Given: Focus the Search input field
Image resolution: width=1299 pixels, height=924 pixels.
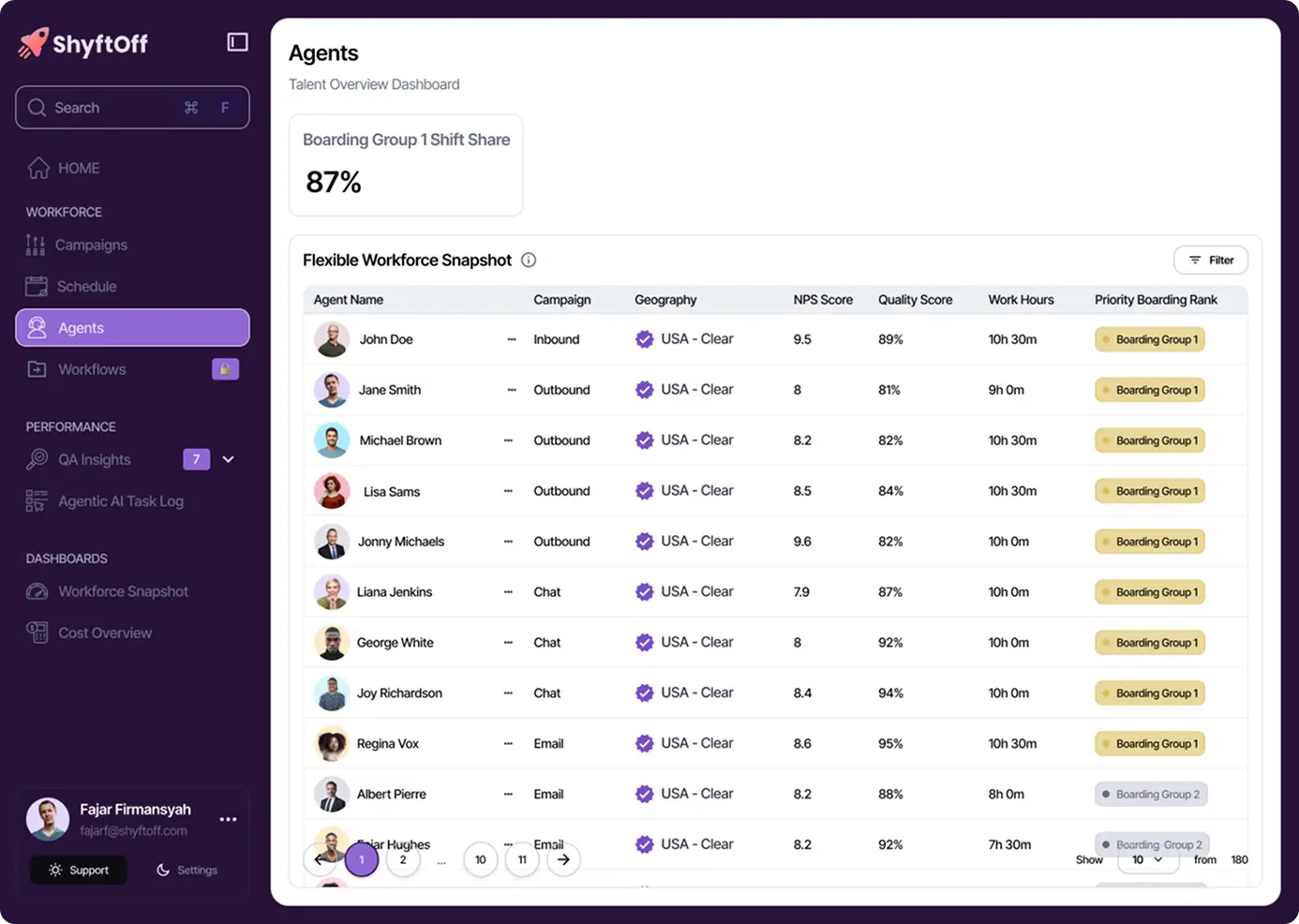Looking at the screenshot, I should [132, 108].
